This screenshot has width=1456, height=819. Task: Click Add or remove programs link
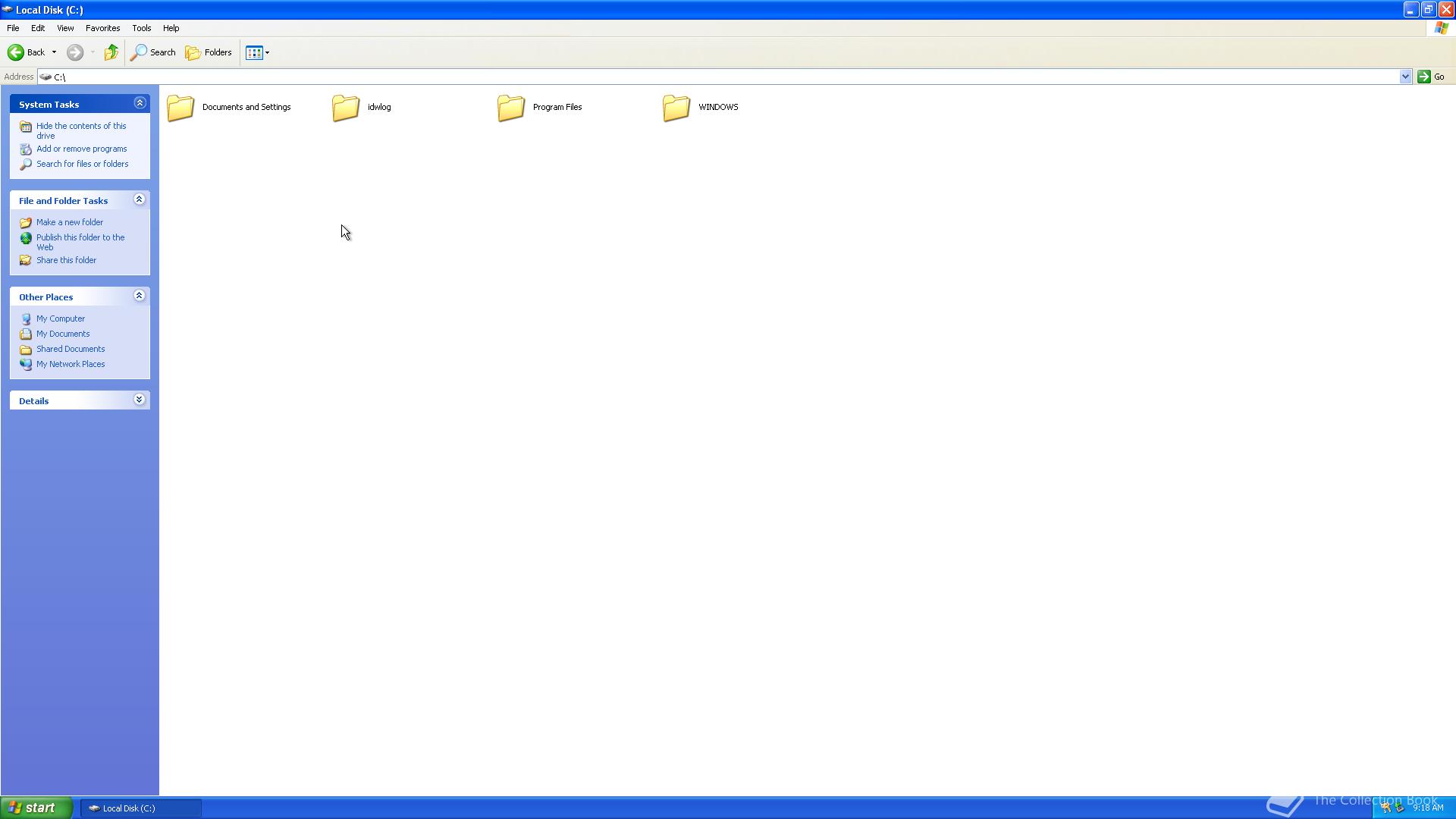tap(81, 148)
